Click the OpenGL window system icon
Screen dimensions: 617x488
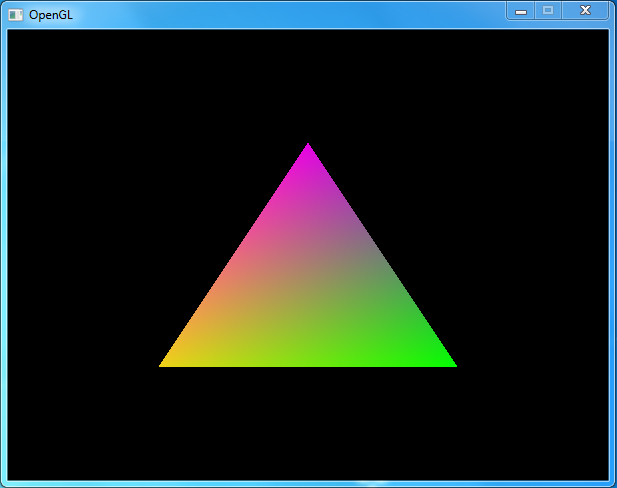pyautogui.click(x=15, y=15)
